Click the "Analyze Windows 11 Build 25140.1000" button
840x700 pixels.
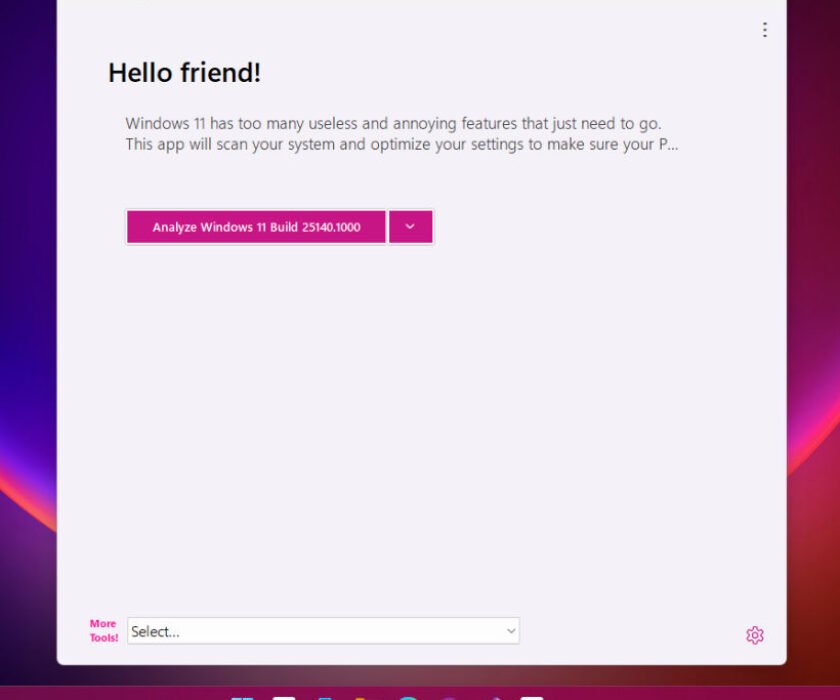(x=255, y=227)
